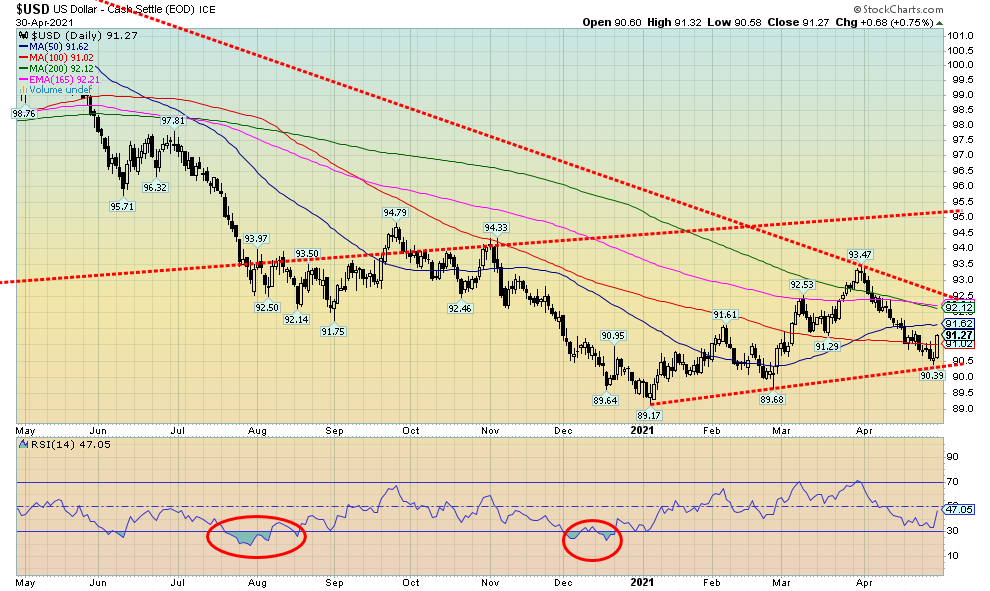990x591 pixels.
Task: Click the 47.05 RSI value tag on right
Action: [x=961, y=508]
